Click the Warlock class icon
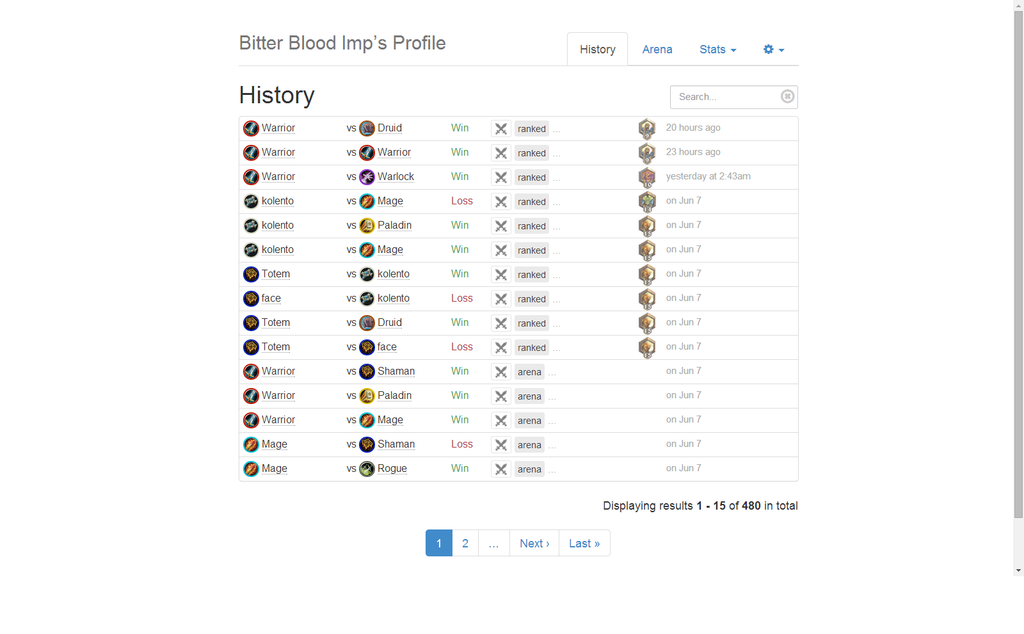Image resolution: width=1024 pixels, height=634 pixels. [x=367, y=177]
